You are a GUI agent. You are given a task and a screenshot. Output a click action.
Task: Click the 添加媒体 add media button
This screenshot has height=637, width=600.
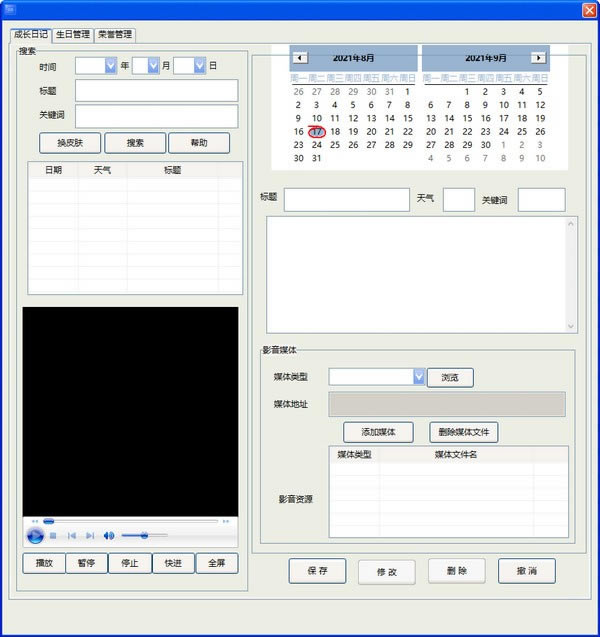click(378, 432)
